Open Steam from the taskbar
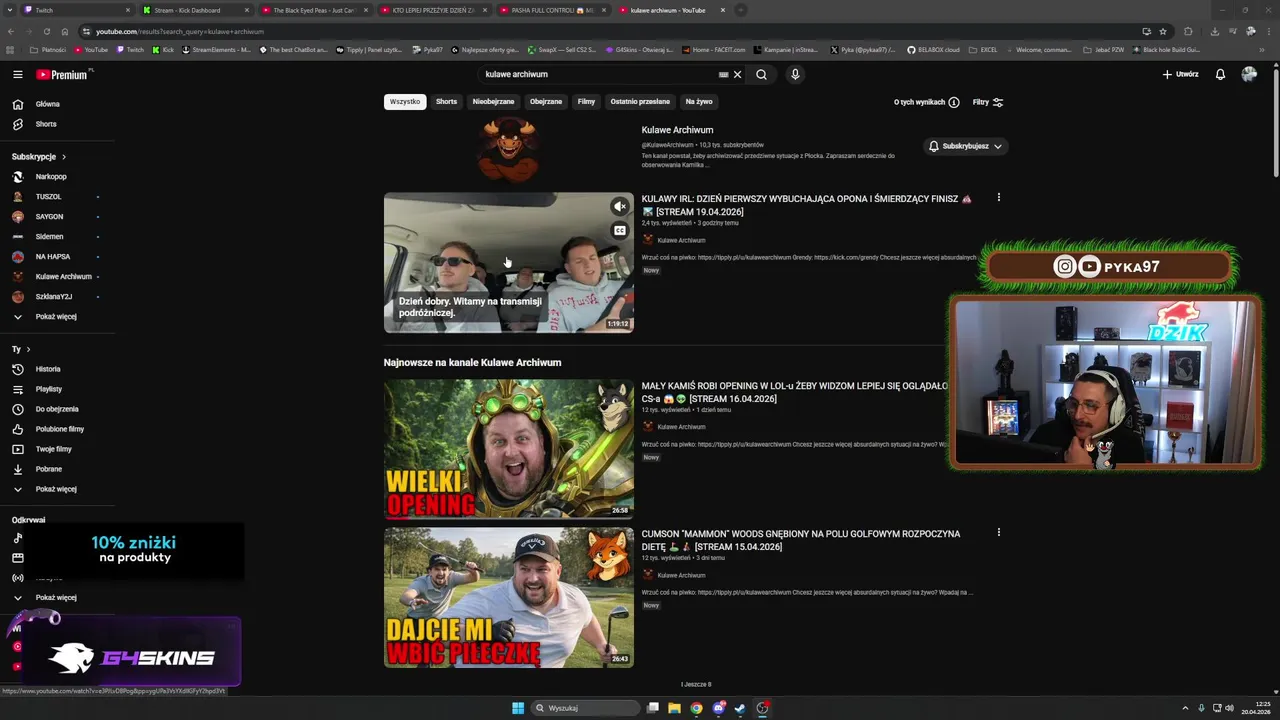 pyautogui.click(x=740, y=708)
